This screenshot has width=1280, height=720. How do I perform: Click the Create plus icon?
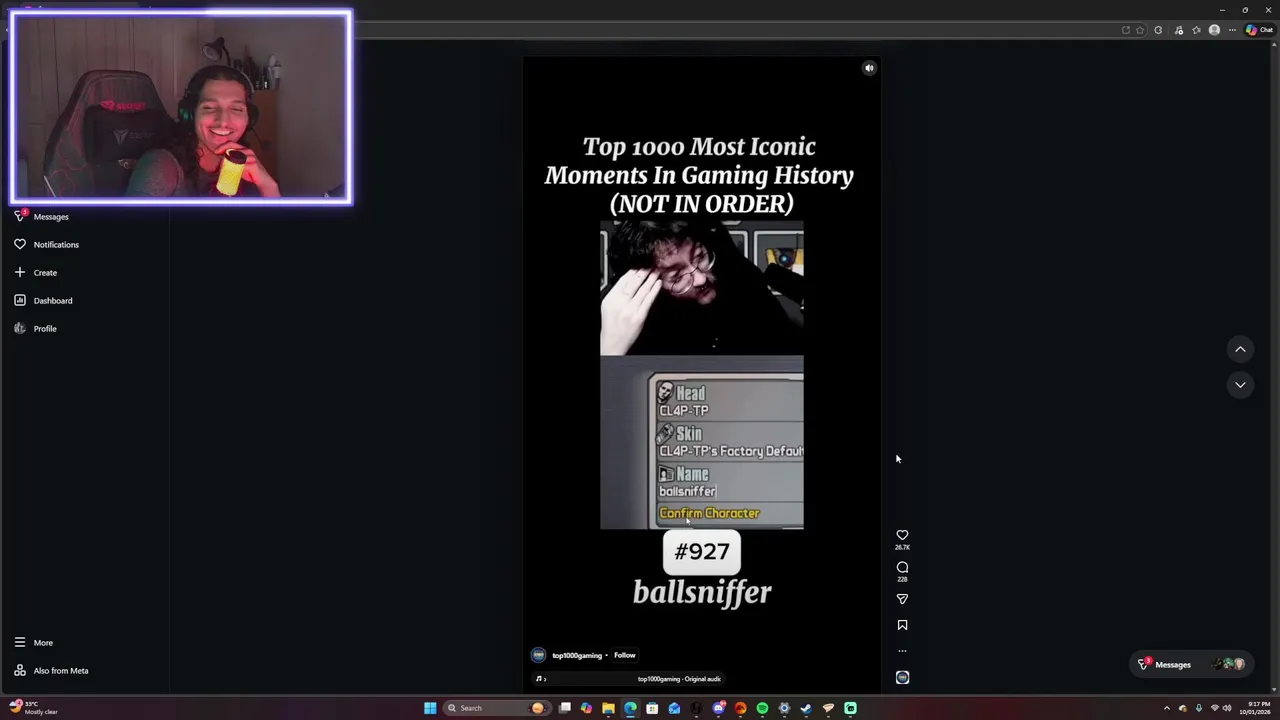[20, 272]
